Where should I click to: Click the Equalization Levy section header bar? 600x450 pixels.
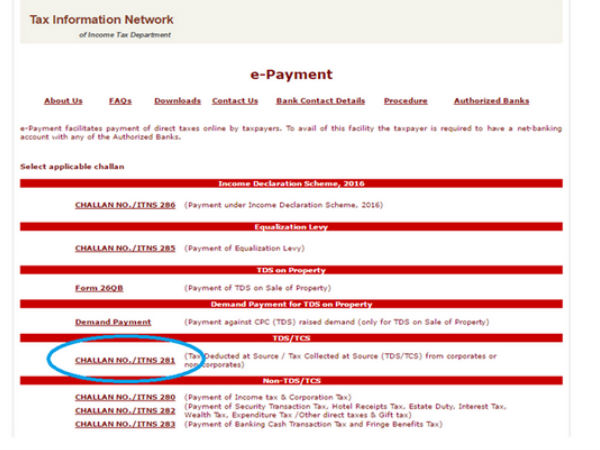291,226
